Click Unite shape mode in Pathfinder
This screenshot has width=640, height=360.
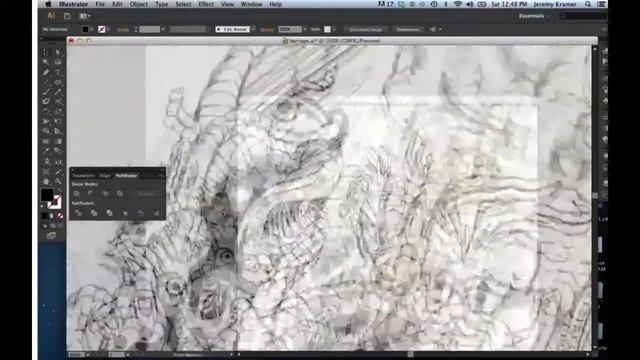(x=77, y=193)
